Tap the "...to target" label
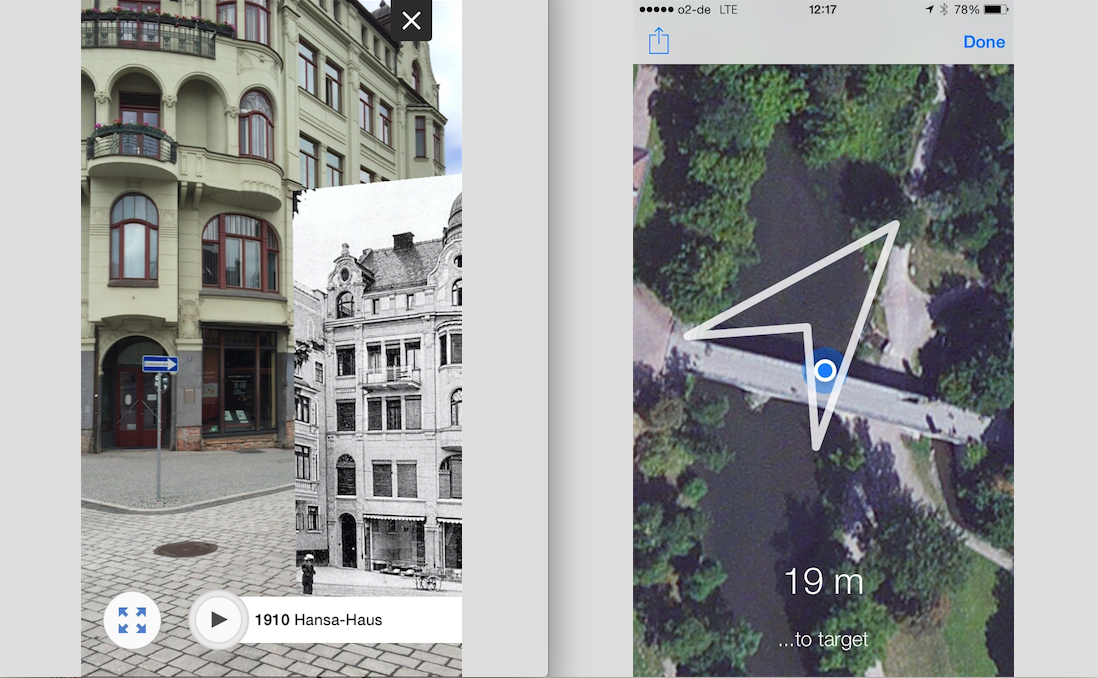Image resolution: width=1098 pixels, height=678 pixels. coord(823,639)
